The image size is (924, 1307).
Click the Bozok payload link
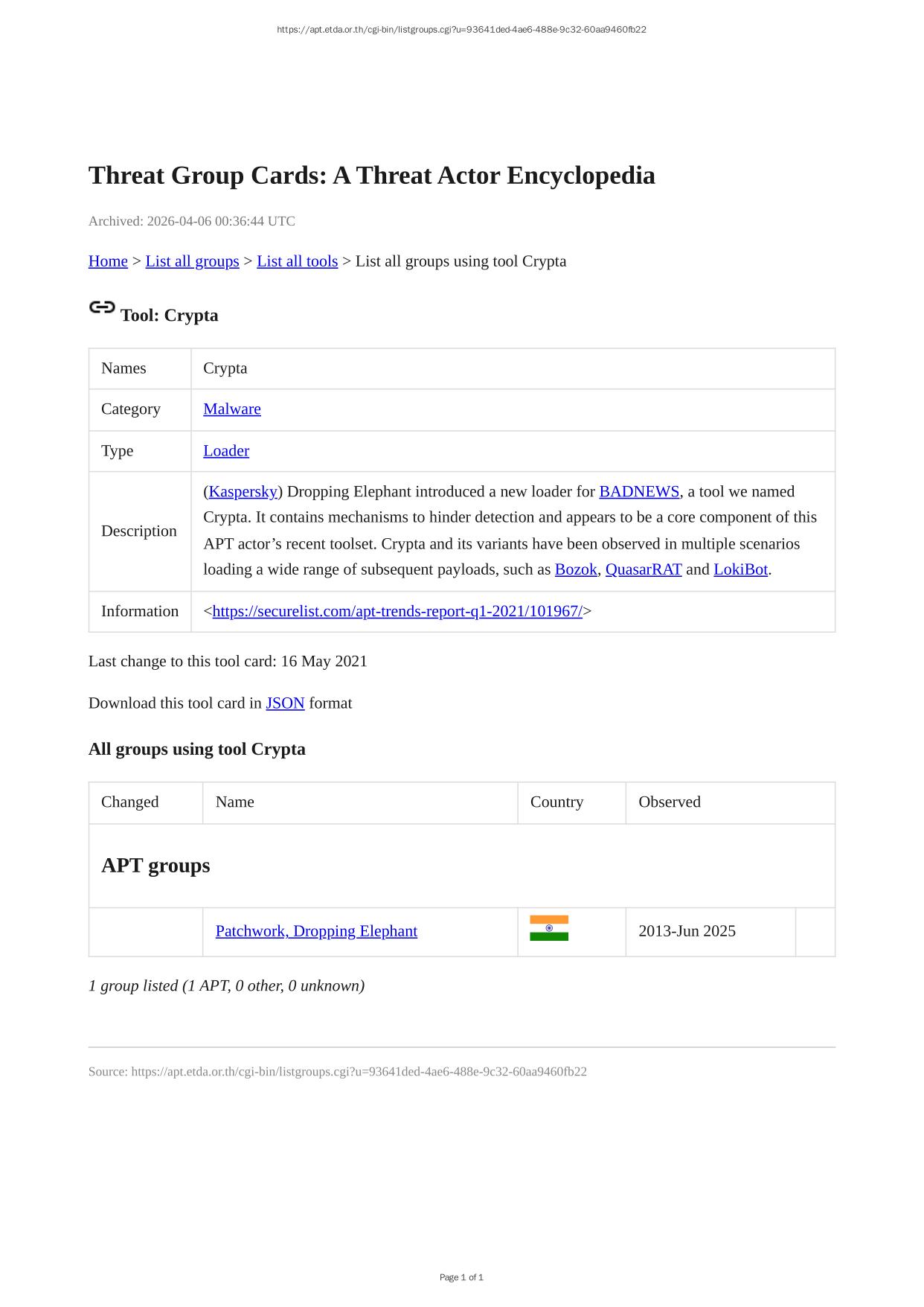coord(576,570)
